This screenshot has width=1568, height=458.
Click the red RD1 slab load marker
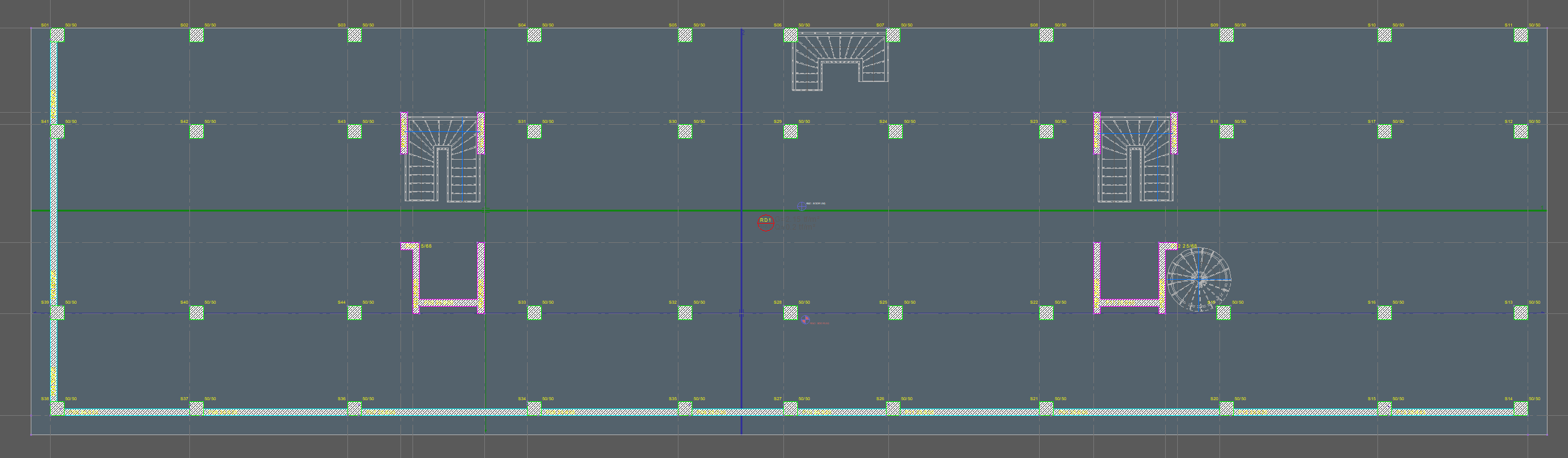(x=765, y=223)
